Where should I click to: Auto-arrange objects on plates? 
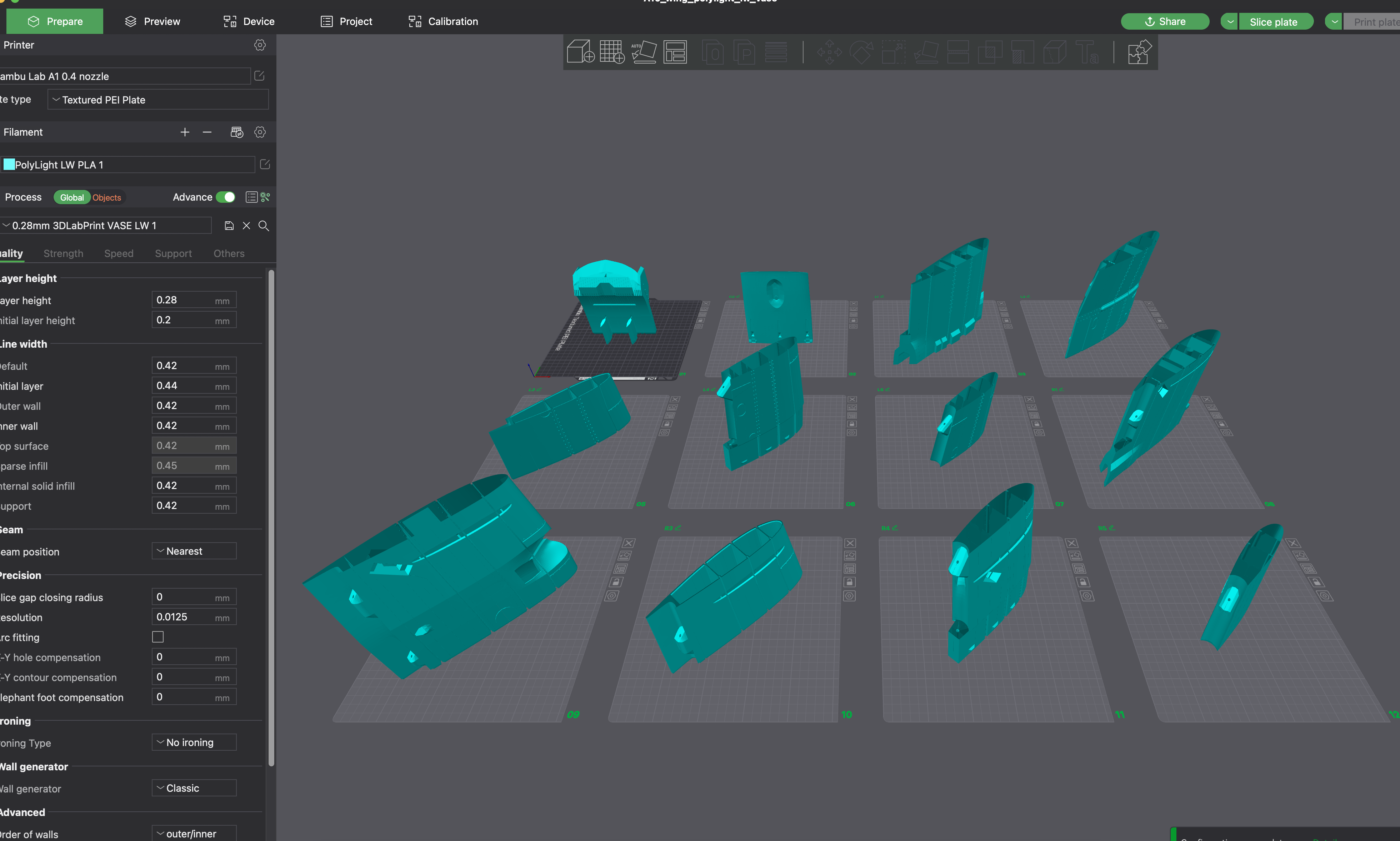676,52
